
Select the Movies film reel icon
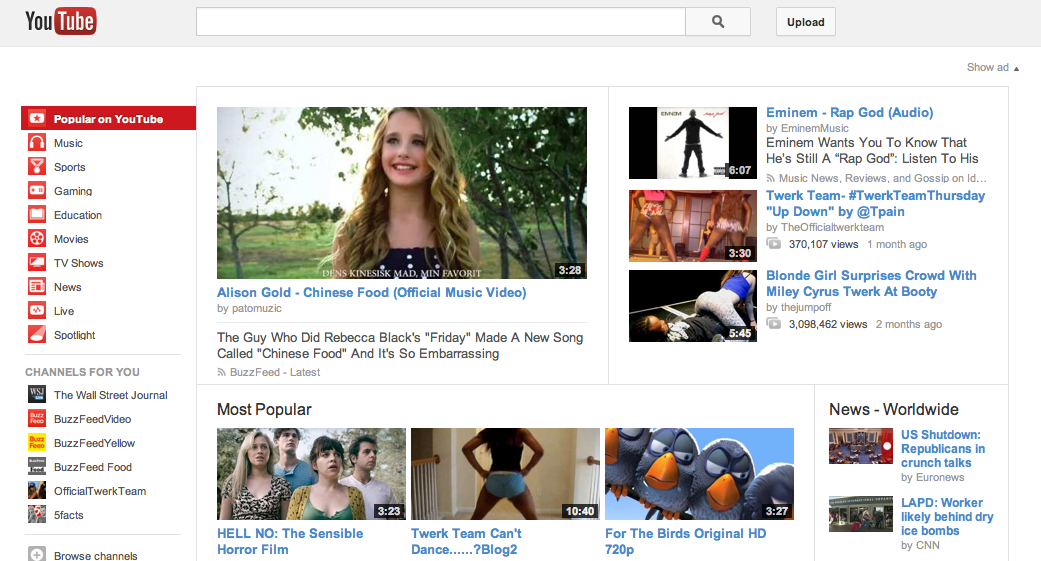37,239
